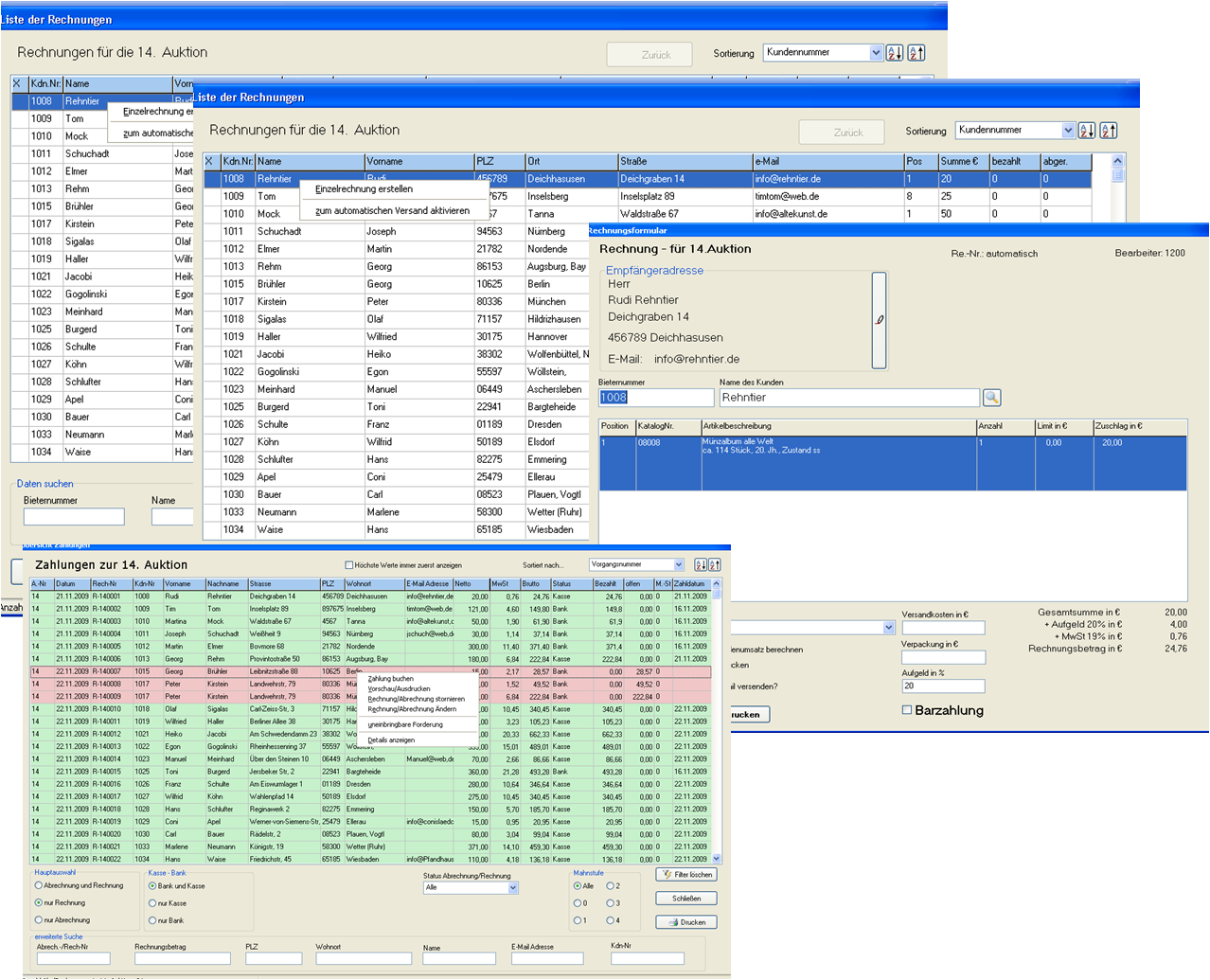Check 'Höchste Werte immer zuerst anzeigen'

pyautogui.click(x=349, y=565)
